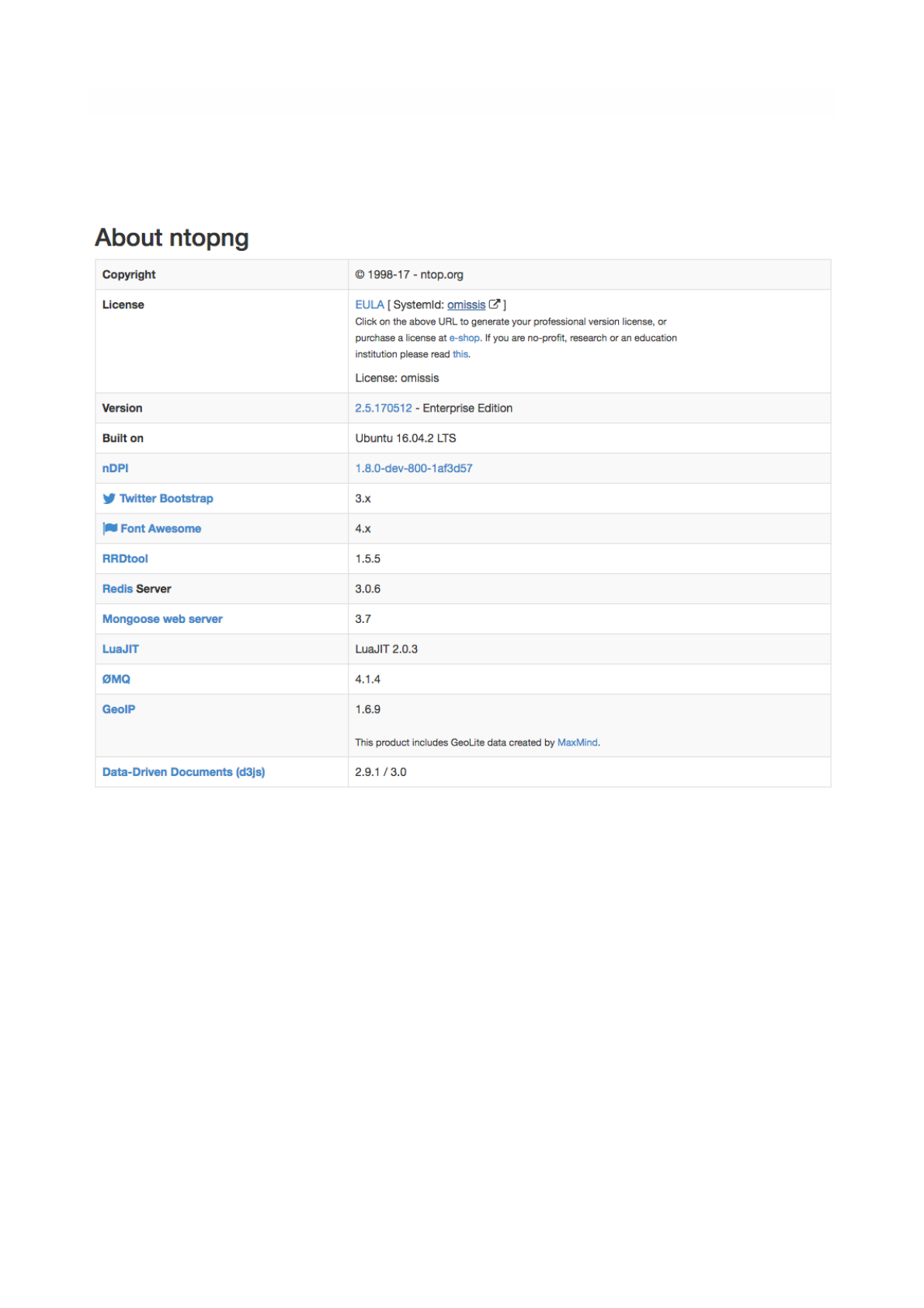This screenshot has height=1308, width=924.
Task: Open the MaxMind link
Action: coord(578,743)
